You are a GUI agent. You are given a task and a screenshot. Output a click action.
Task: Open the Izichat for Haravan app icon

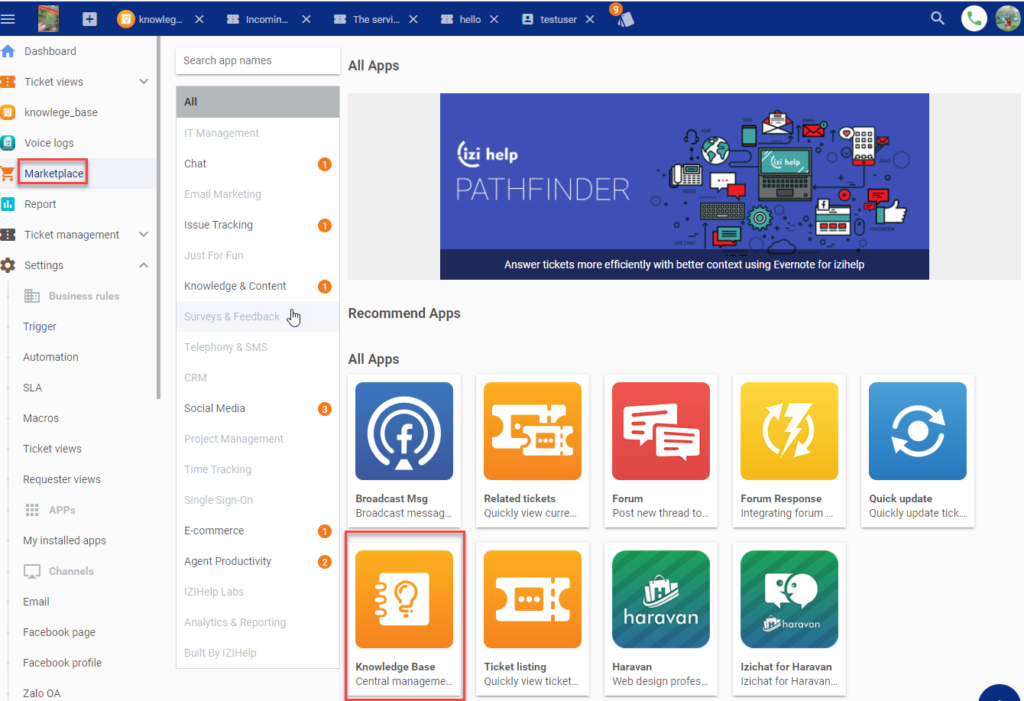tap(789, 599)
